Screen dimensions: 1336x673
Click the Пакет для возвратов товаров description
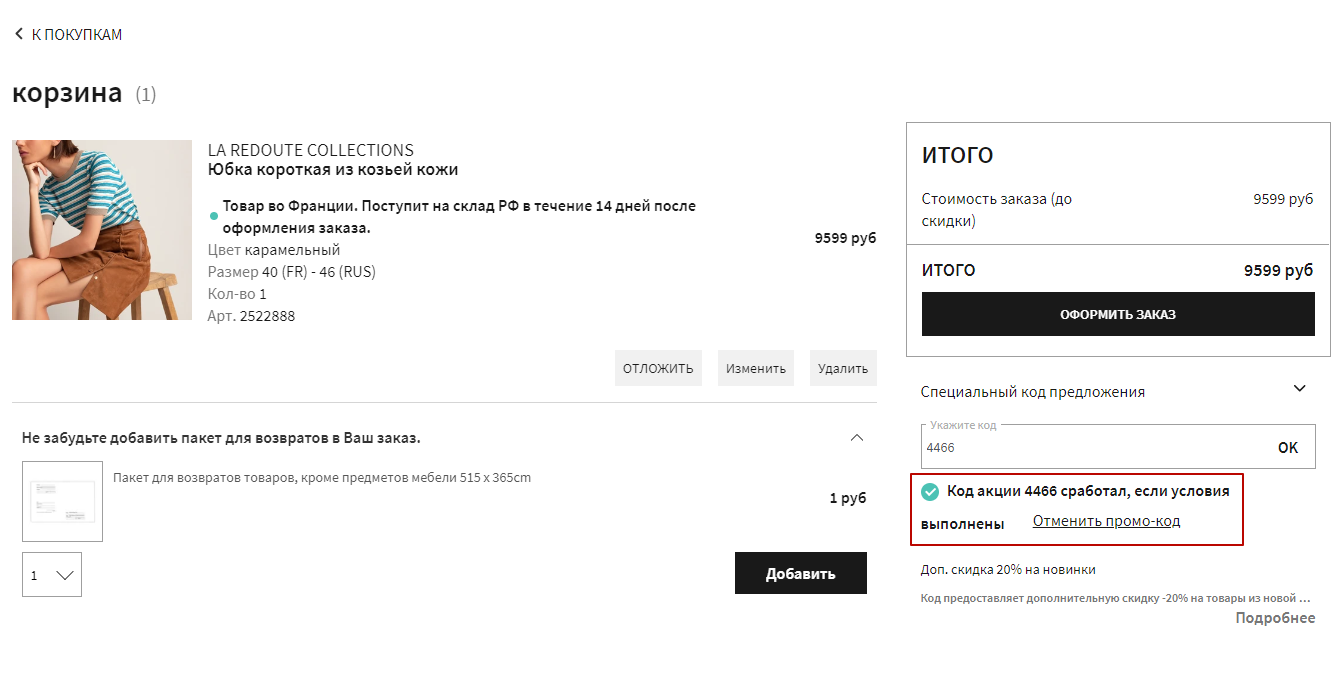point(322,478)
